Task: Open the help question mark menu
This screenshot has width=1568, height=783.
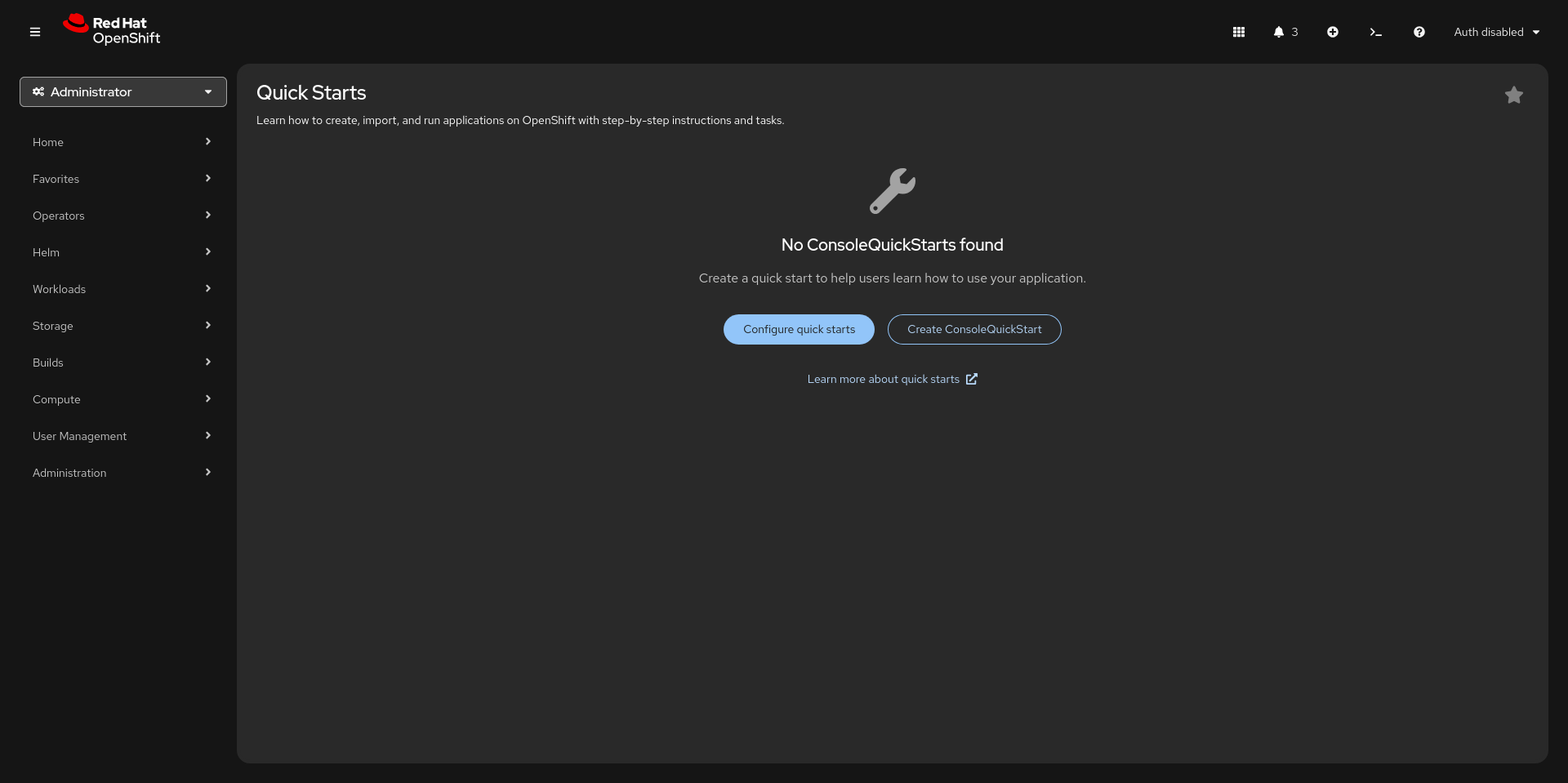Action: click(1419, 32)
